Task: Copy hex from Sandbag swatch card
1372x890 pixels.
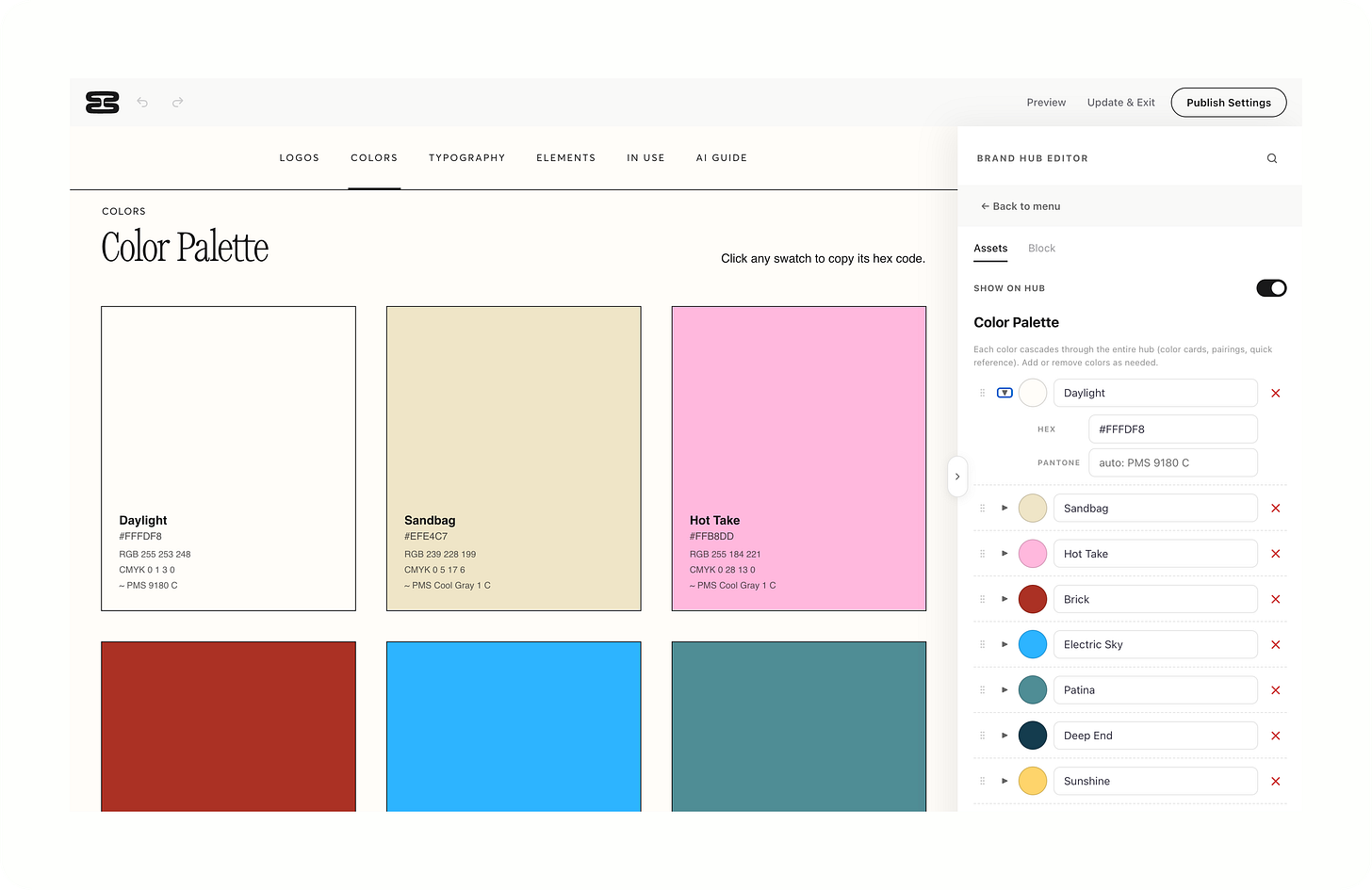Action: 514,459
